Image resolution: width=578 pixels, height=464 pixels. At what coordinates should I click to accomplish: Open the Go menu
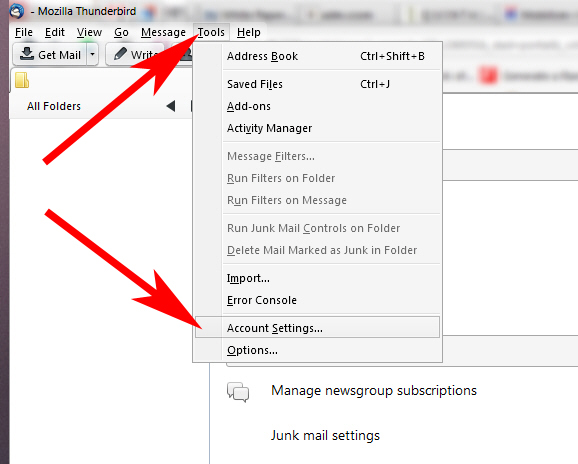click(121, 32)
